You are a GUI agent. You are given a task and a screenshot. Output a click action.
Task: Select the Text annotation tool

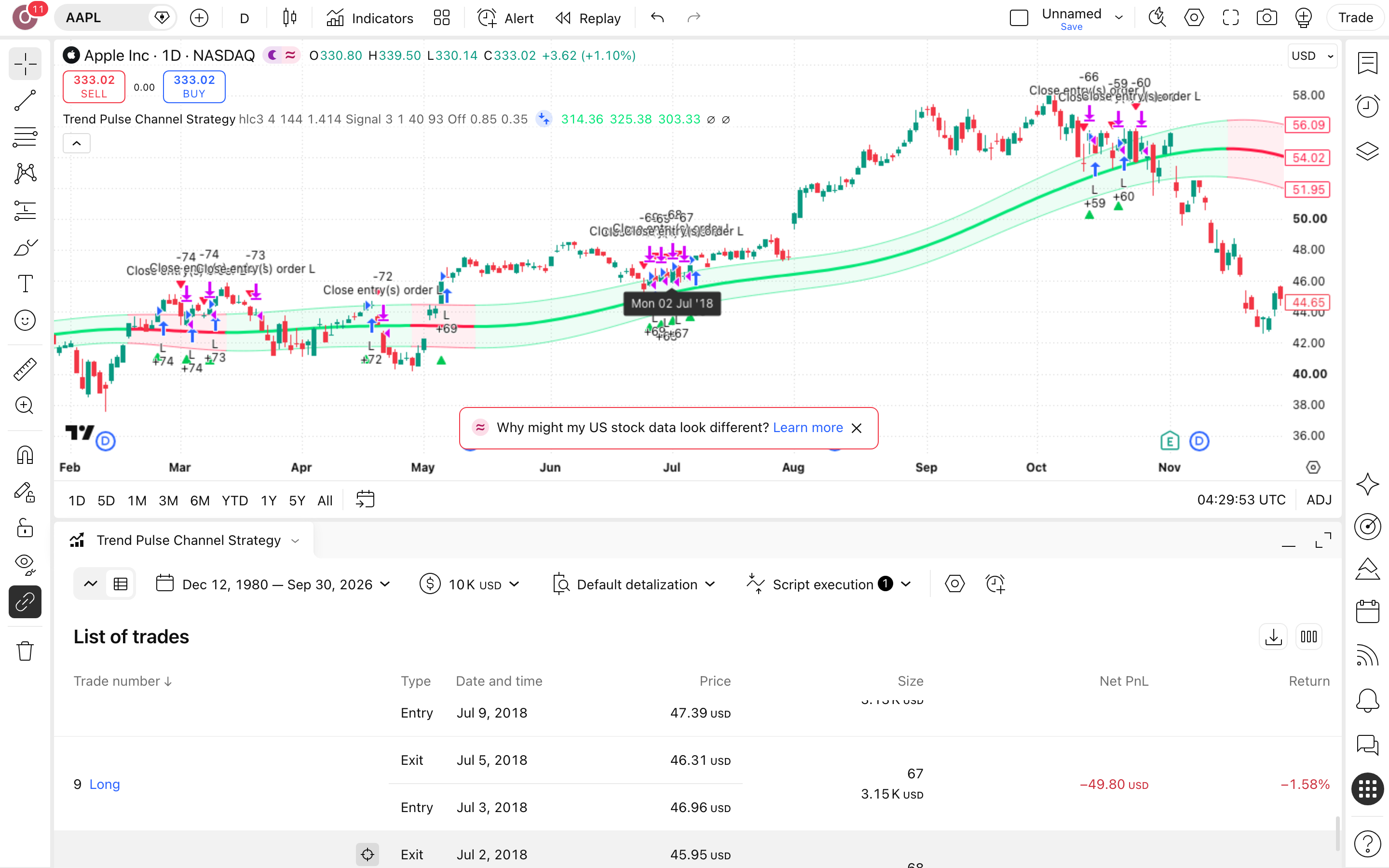[25, 284]
